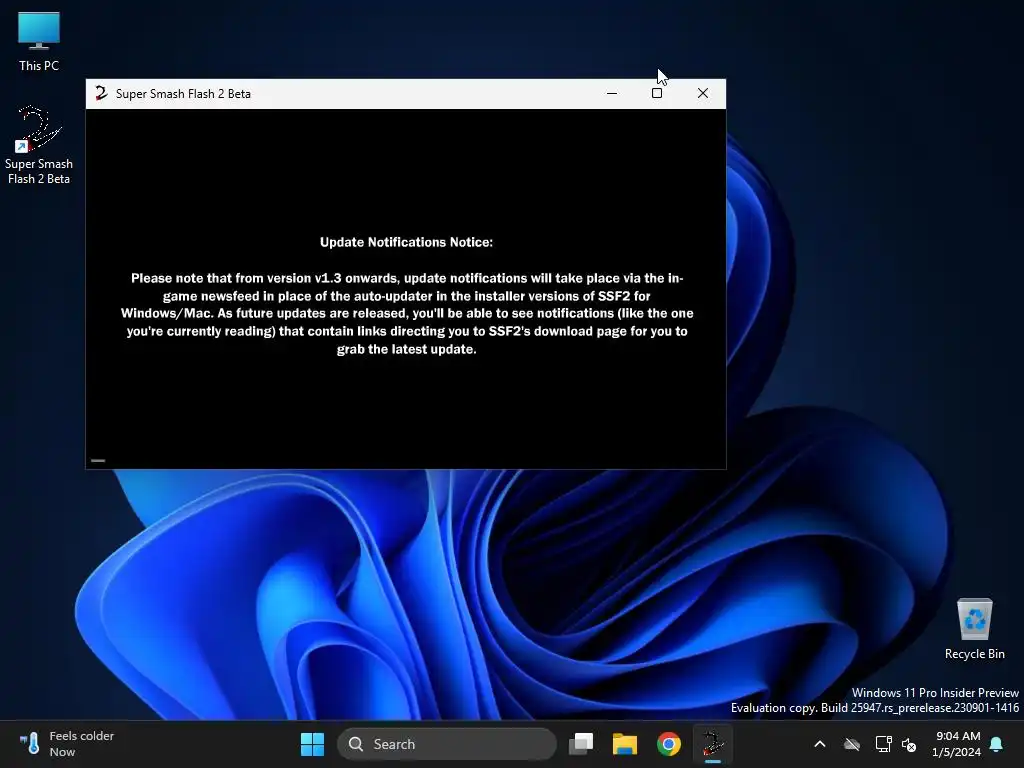Image resolution: width=1024 pixels, height=768 pixels.
Task: Open Google Chrome from the taskbar
Action: [x=668, y=744]
